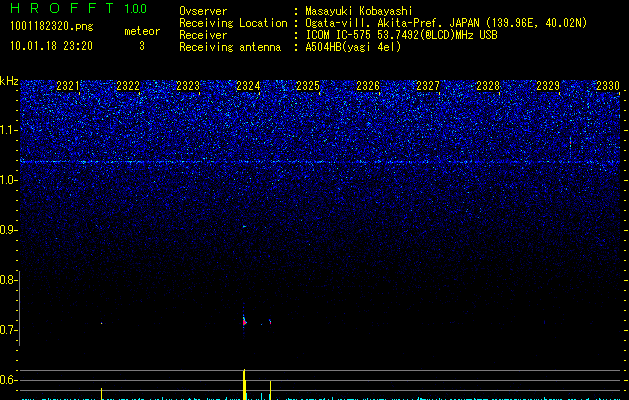Screen dimensions: 629x400
Task: Click the 0.7 frequency axis label
Action: (9, 330)
